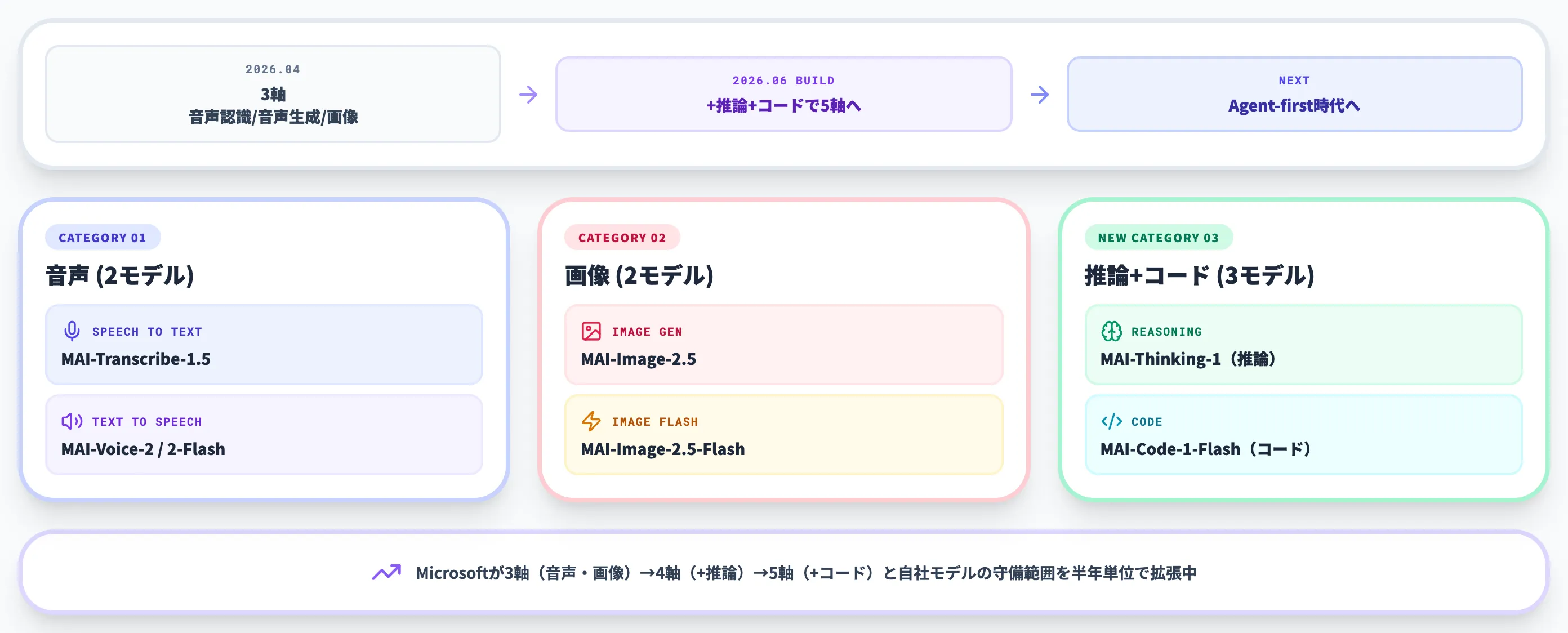Image resolution: width=1568 pixels, height=633 pixels.
Task: Click the lightning bolt icon beside Image Flash
Action: (x=591, y=421)
